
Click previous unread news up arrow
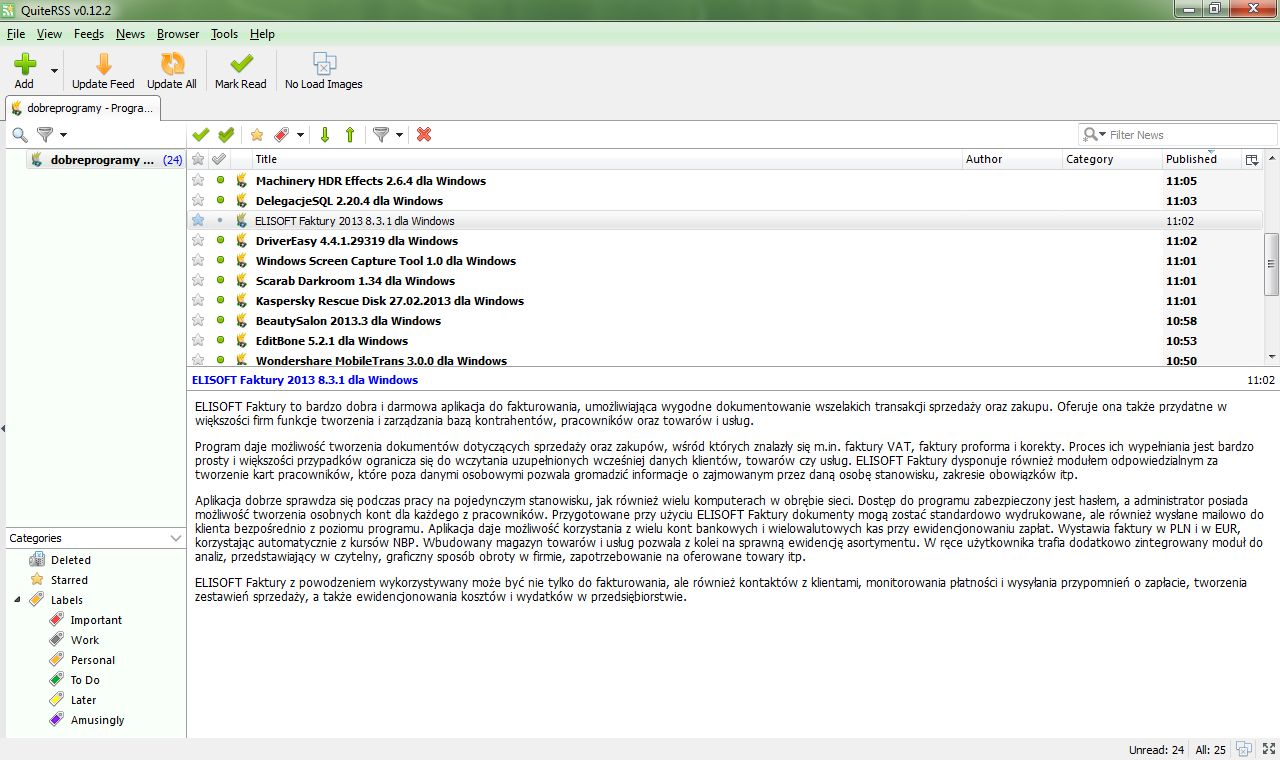[x=350, y=135]
